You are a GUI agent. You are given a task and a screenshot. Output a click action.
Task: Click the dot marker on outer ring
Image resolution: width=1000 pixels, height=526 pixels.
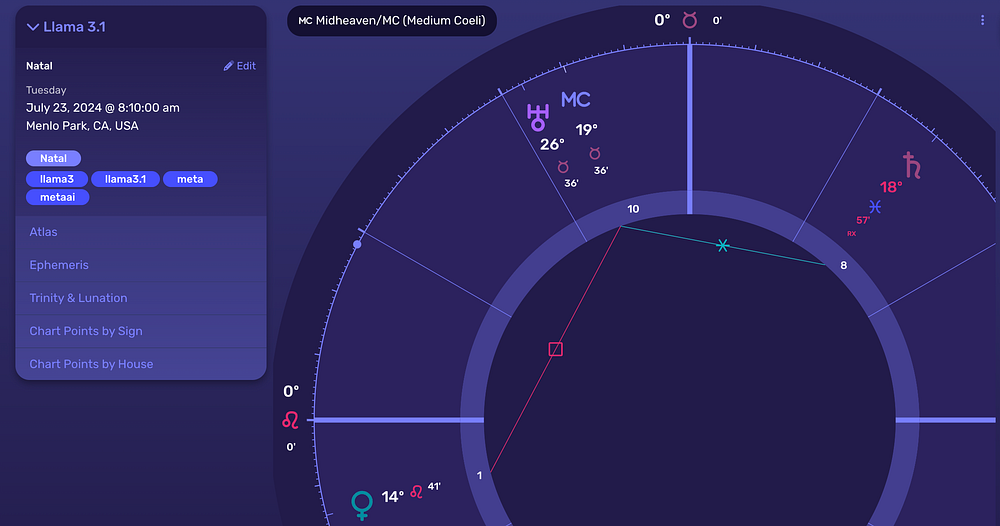[x=357, y=244]
